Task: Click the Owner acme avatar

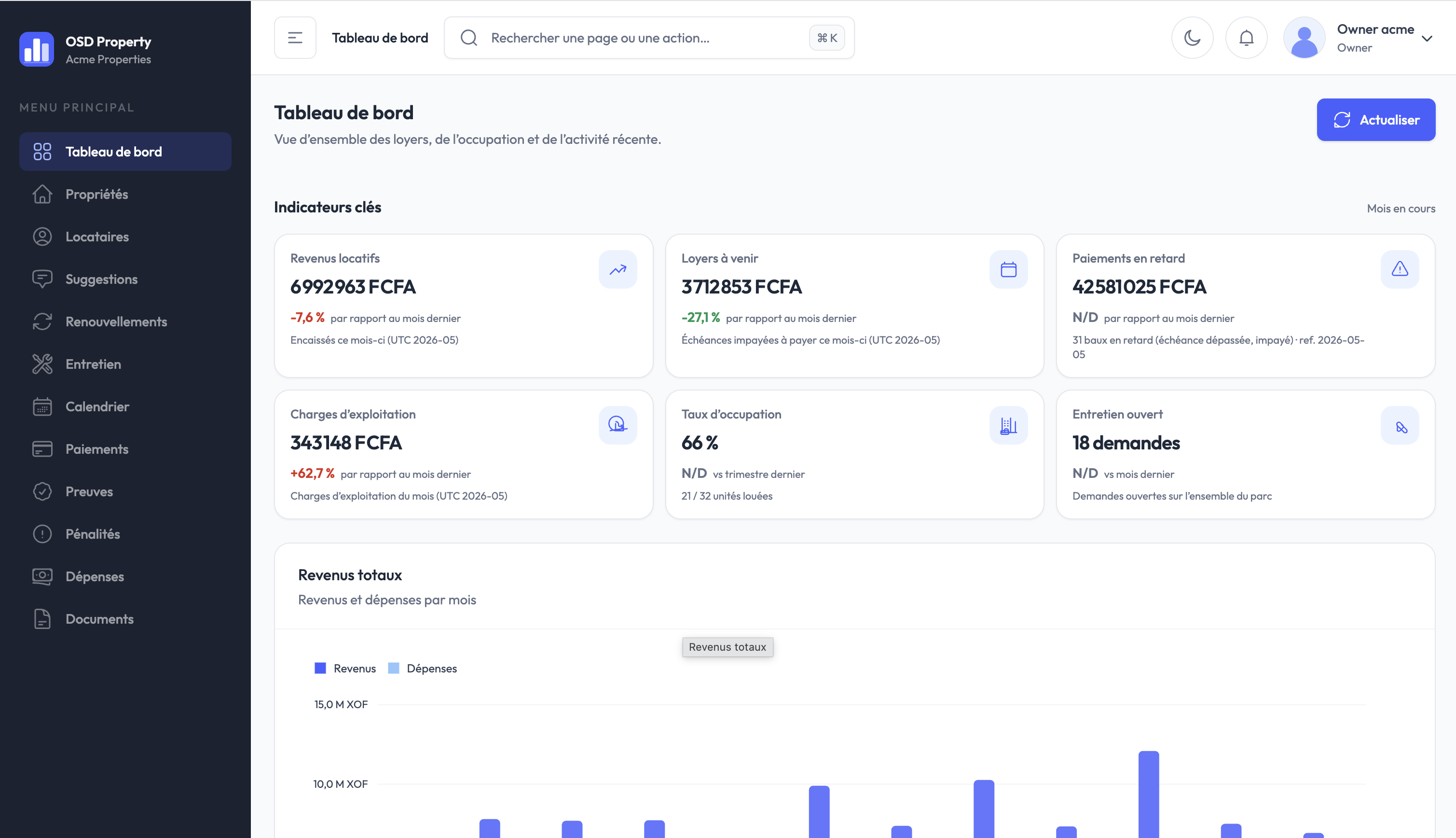Action: coord(1304,38)
